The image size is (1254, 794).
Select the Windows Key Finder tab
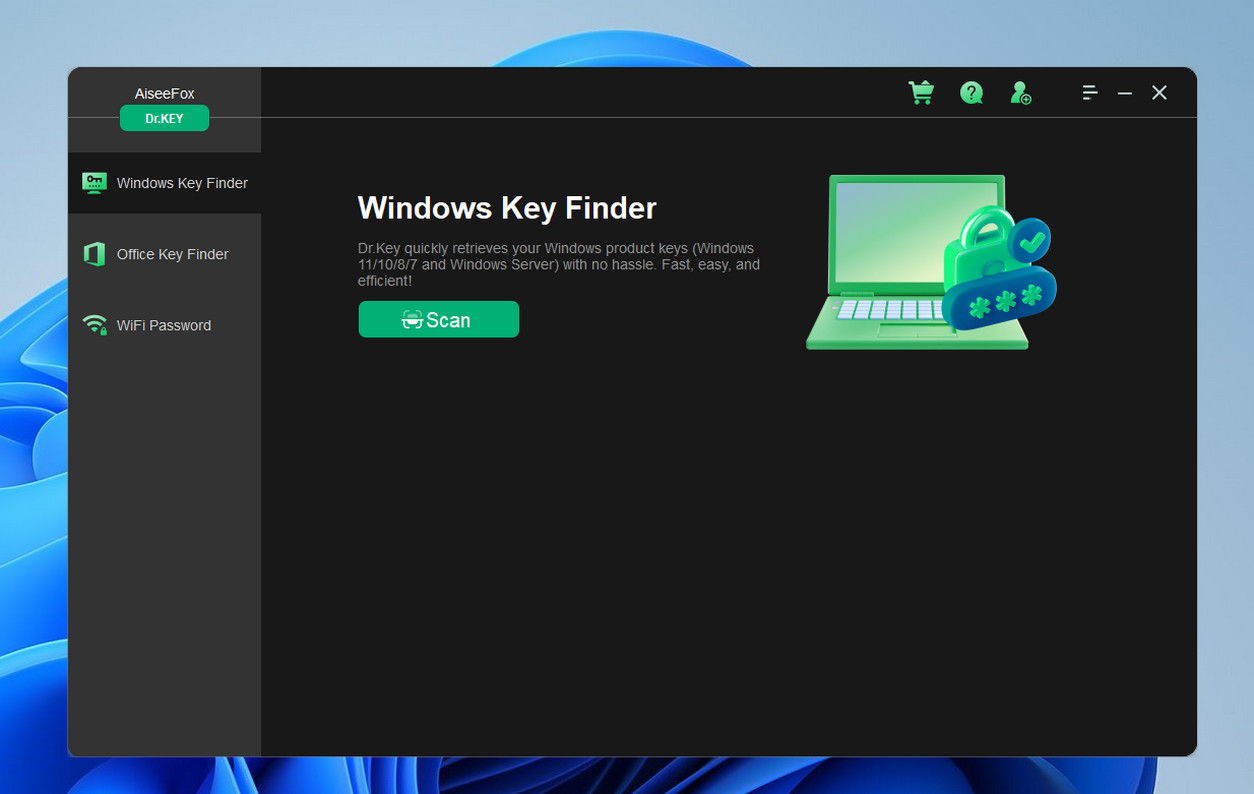point(180,183)
